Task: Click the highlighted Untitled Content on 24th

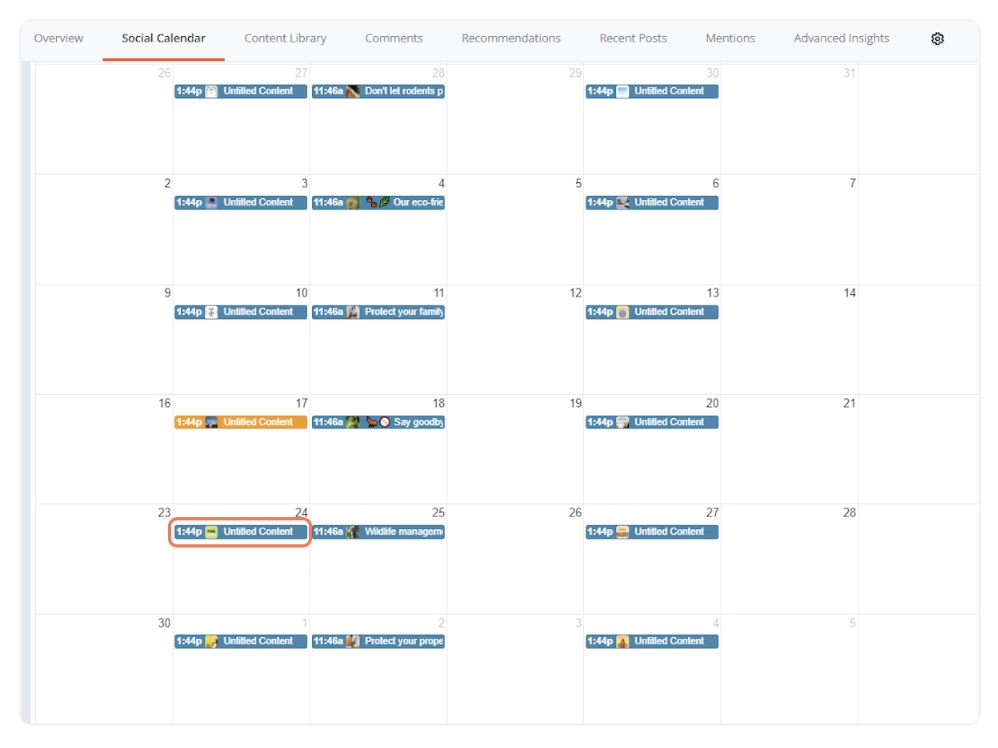Action: (x=241, y=532)
